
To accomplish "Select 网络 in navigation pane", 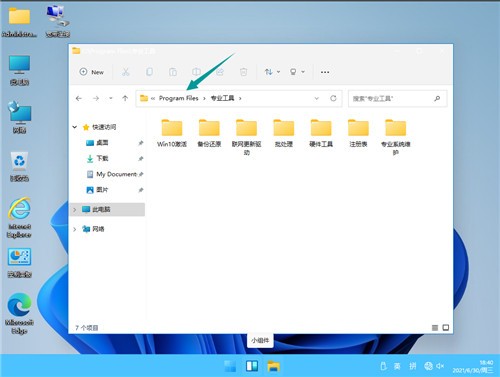I will 98,229.
